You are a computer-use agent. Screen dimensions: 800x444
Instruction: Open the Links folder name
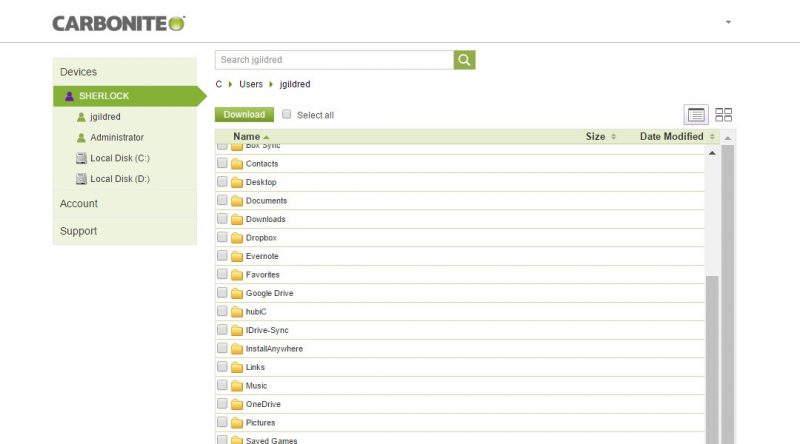click(x=255, y=367)
